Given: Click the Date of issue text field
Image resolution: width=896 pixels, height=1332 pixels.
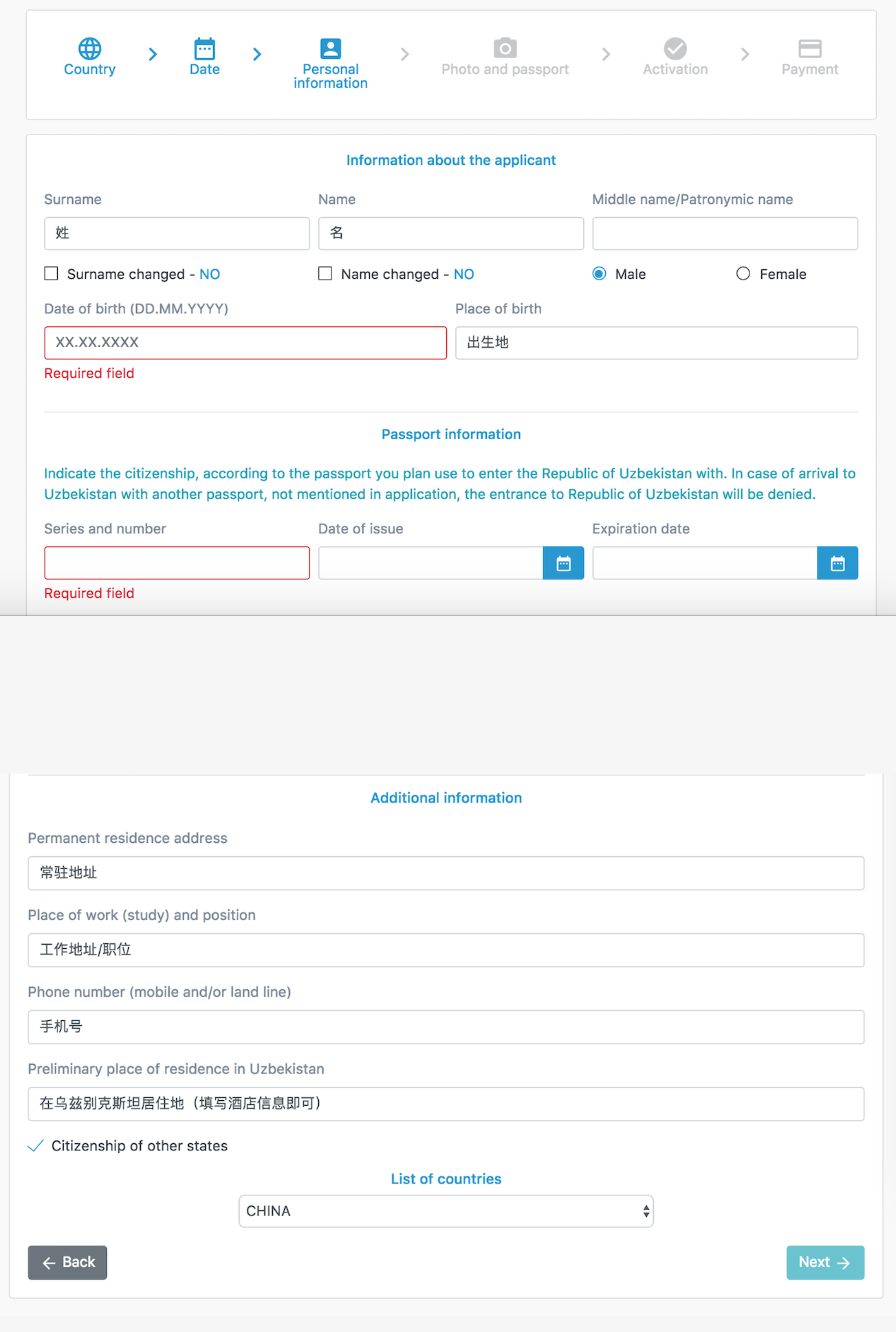Looking at the screenshot, I should click(x=431, y=563).
